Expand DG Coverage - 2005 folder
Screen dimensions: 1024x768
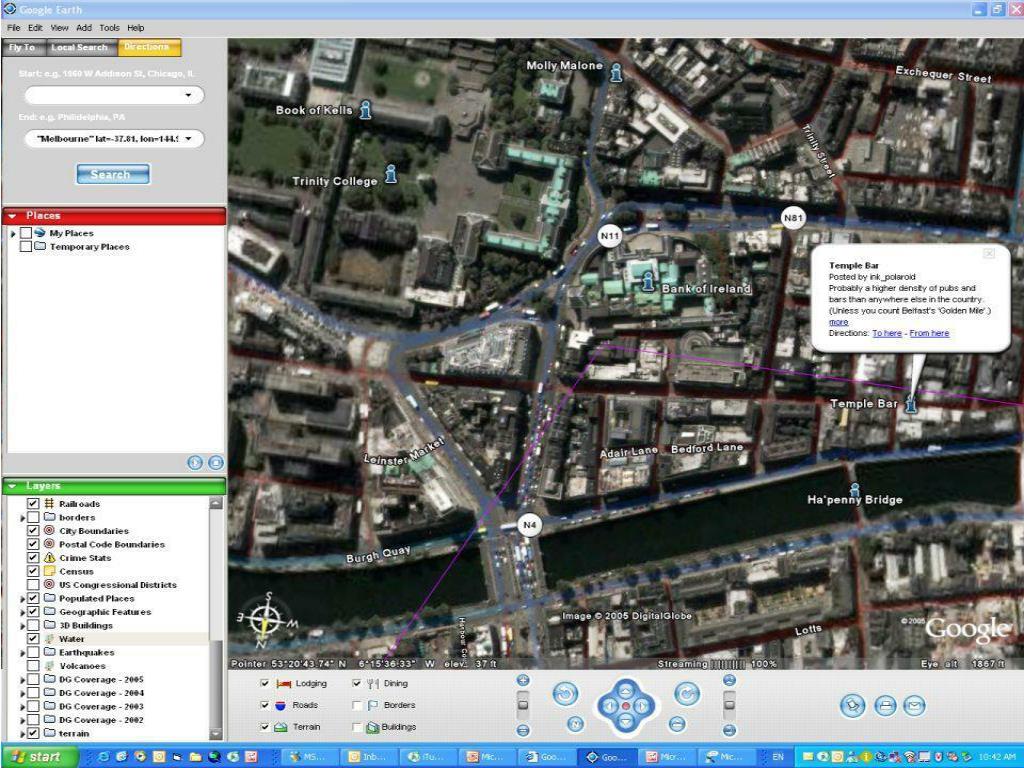22,680
